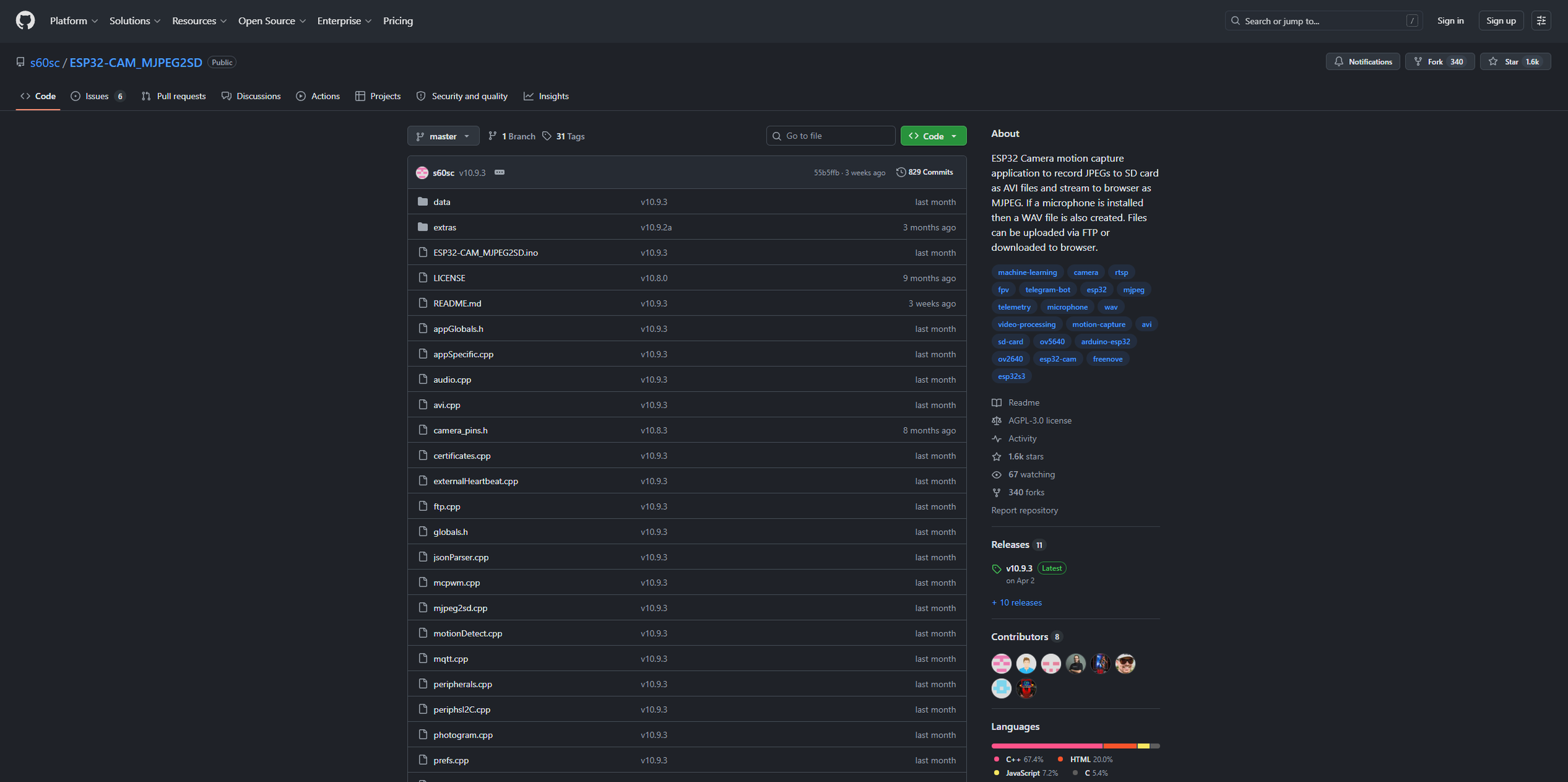Open the v10.8.0 commit message on LICENSE row
The width and height of the screenshot is (1568, 782).
pyautogui.click(x=654, y=278)
